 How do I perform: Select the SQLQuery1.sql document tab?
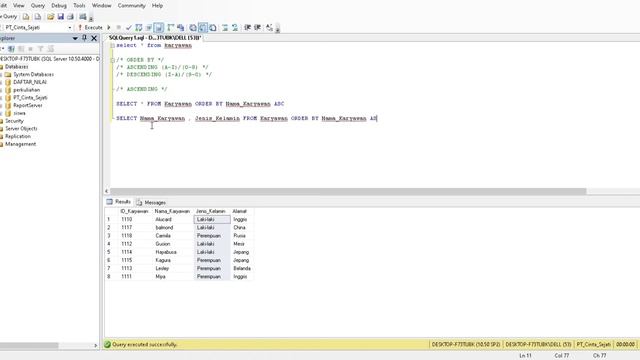click(155, 38)
